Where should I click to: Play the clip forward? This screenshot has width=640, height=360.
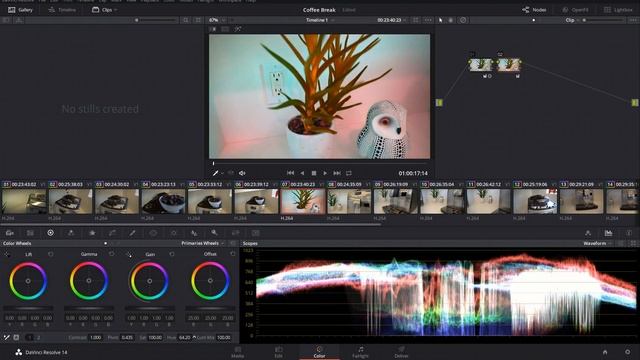tap(325, 173)
